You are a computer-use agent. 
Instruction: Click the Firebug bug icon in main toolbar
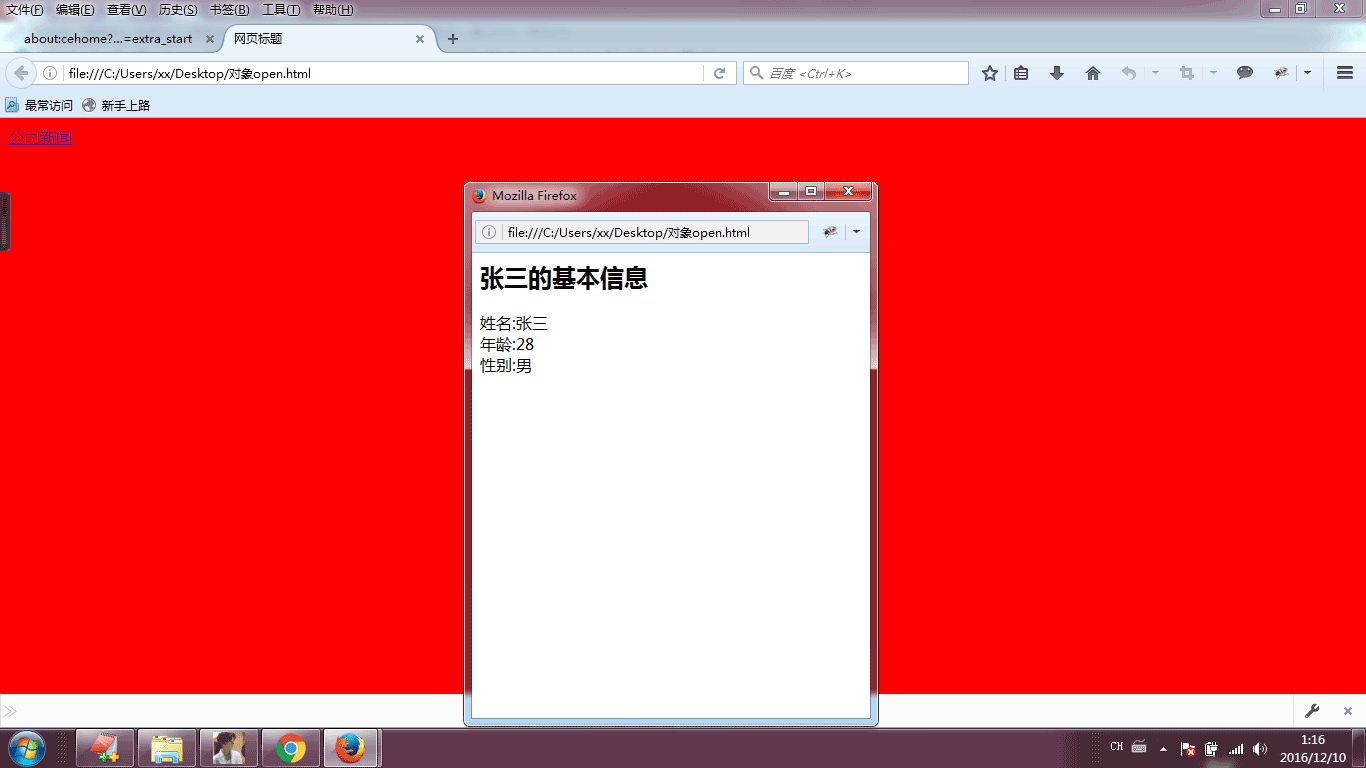click(x=1281, y=73)
